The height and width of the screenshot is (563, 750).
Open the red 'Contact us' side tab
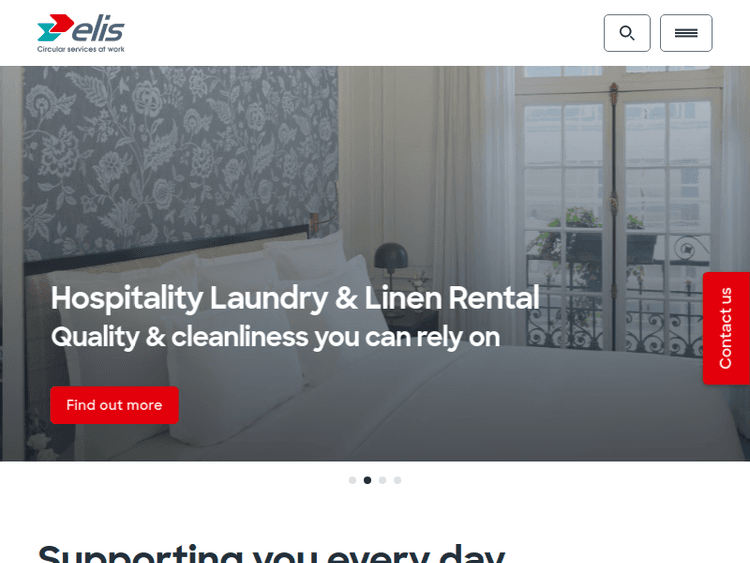point(726,328)
